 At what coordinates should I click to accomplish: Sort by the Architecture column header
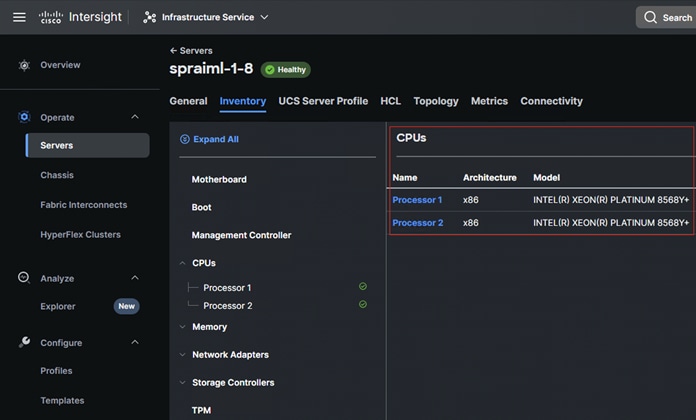click(x=490, y=178)
